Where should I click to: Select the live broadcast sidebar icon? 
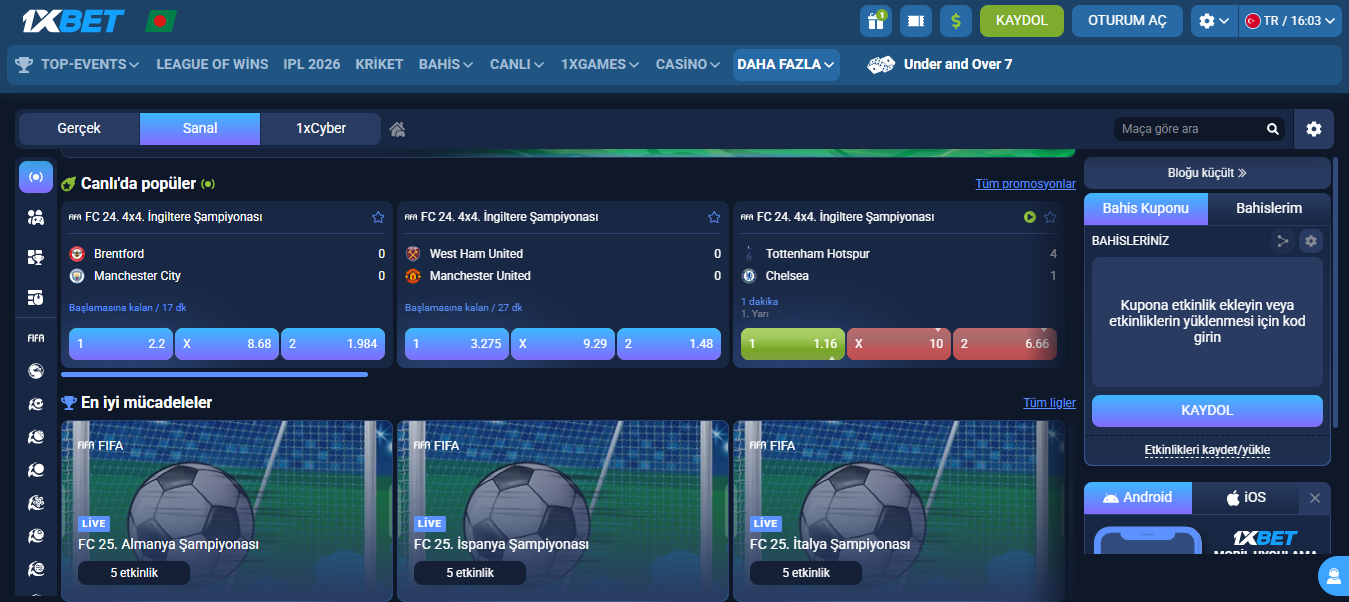36,177
